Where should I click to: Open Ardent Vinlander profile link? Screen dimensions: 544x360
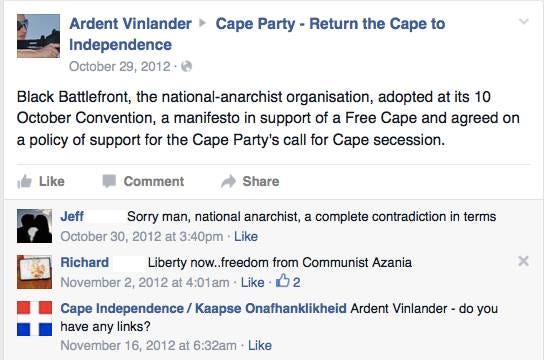pyautogui.click(x=130, y=24)
